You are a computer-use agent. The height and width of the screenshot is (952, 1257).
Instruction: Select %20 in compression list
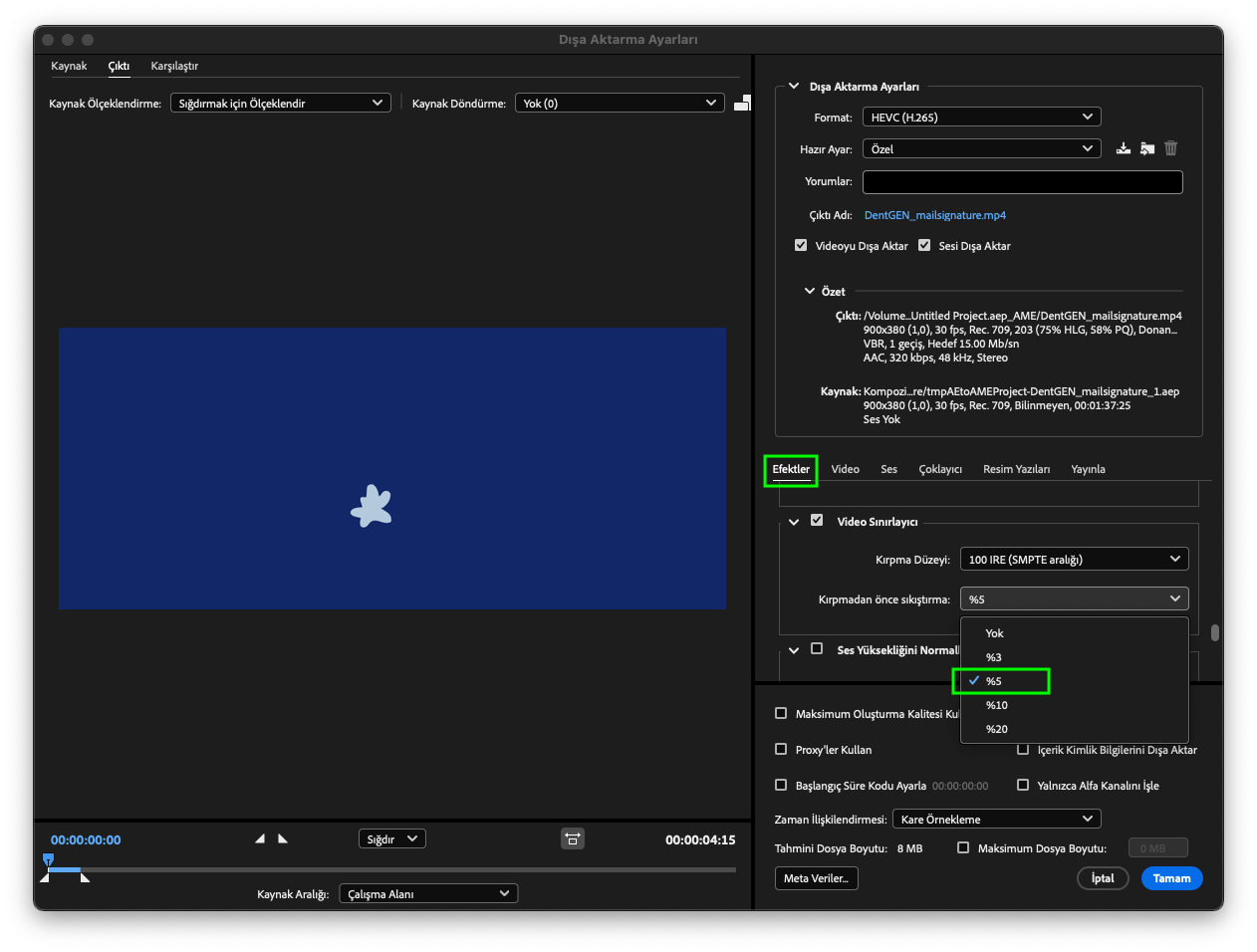coord(1074,729)
